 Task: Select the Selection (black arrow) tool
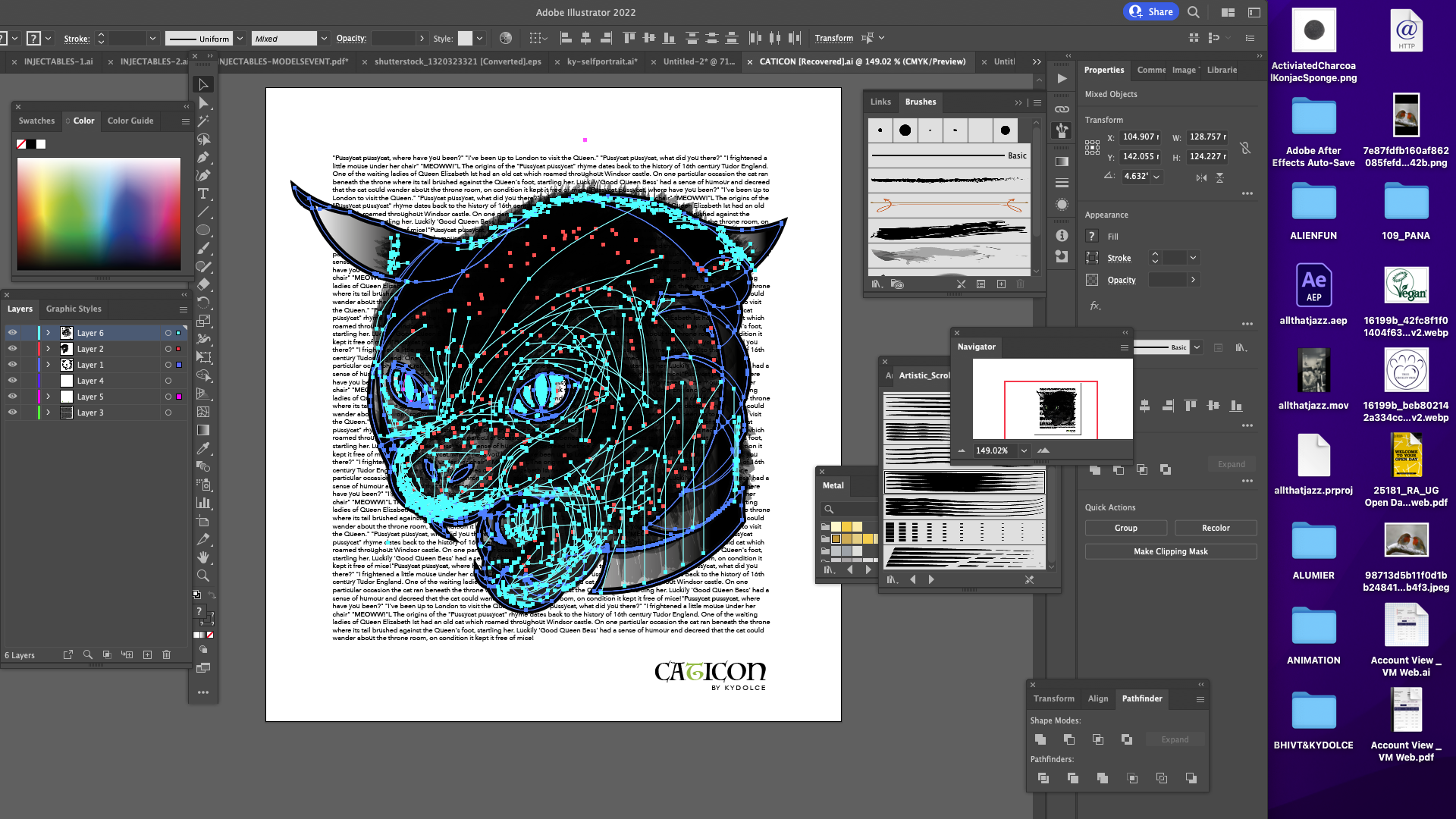[x=202, y=84]
